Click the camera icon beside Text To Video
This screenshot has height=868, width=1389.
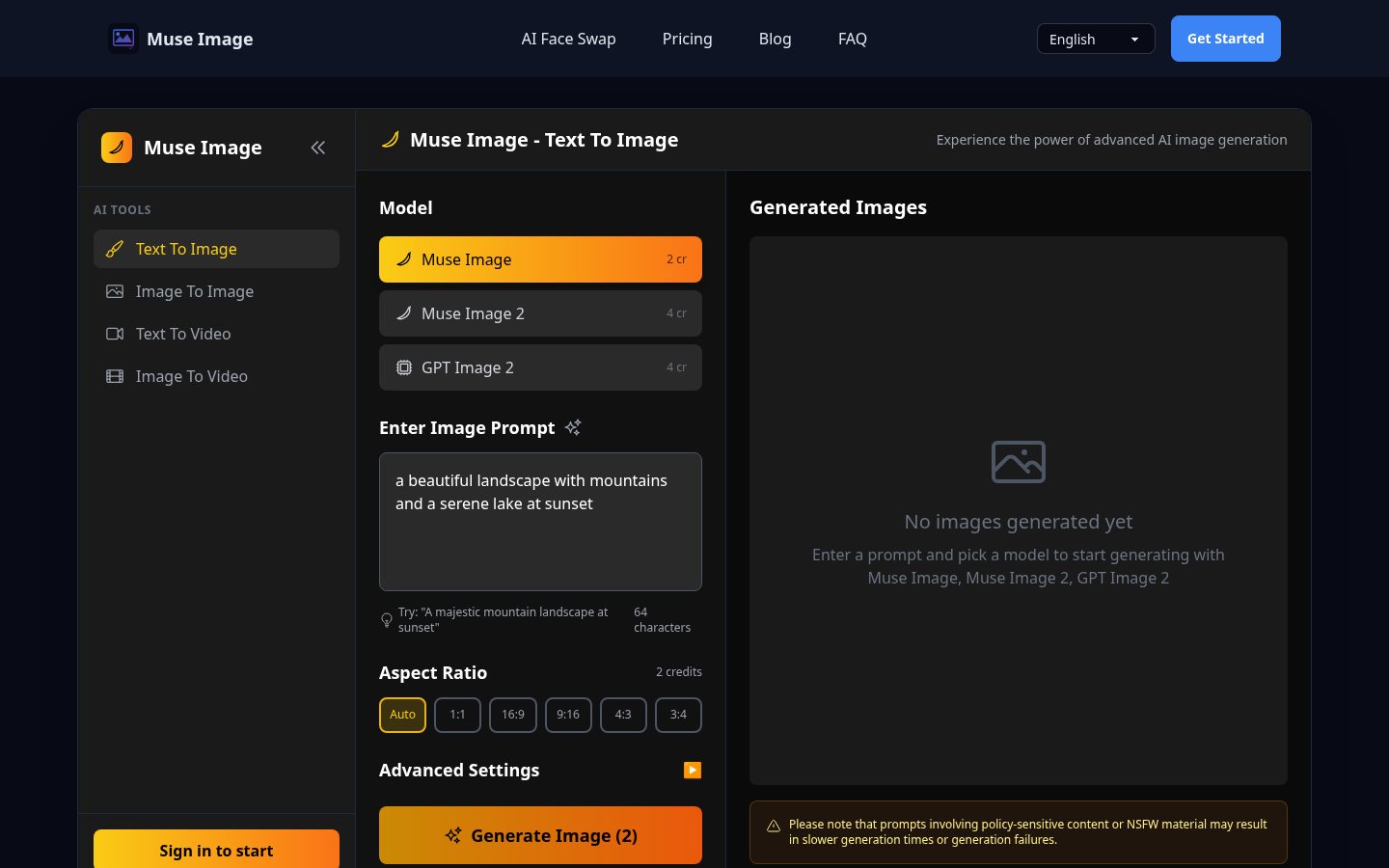pos(115,334)
